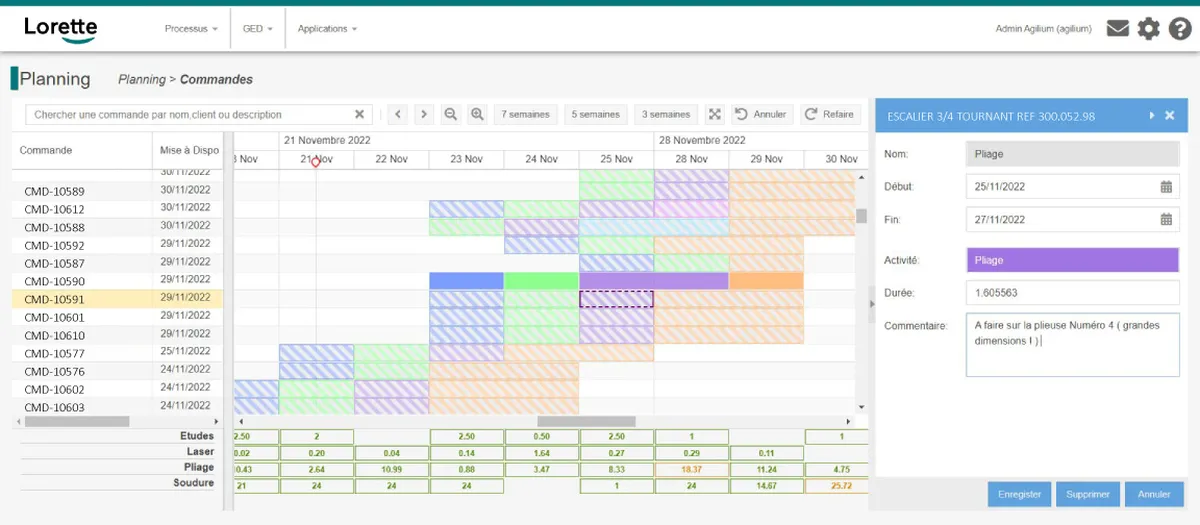Click the dashed selected task of CMD-10591
Image resolution: width=1200 pixels, height=525 pixels.
click(x=616, y=299)
